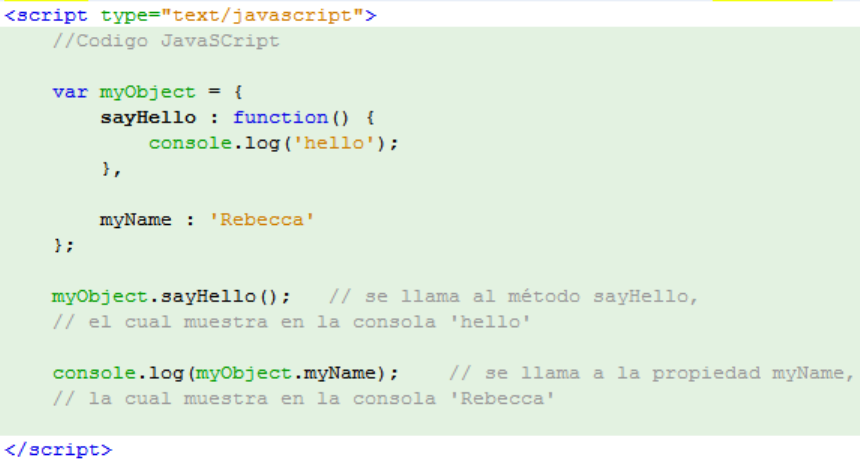Screen dimensions: 860x466
Task: Click the console.log('hello'); statement
Action: [x=273, y=143]
